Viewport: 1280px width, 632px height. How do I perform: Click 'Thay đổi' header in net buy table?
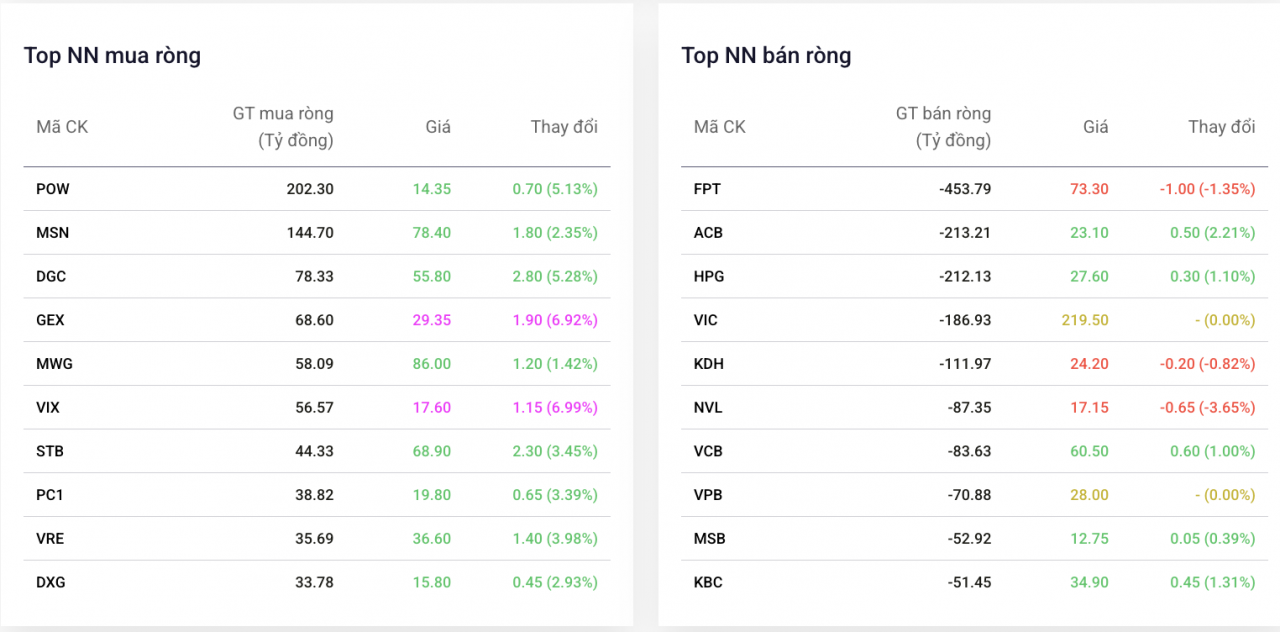(x=564, y=127)
